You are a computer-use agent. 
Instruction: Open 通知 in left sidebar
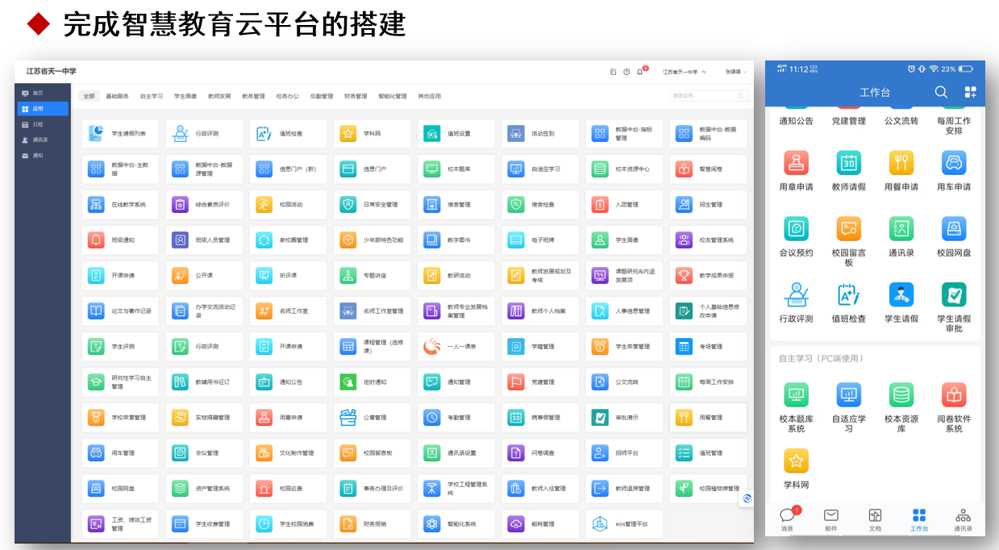(43, 156)
